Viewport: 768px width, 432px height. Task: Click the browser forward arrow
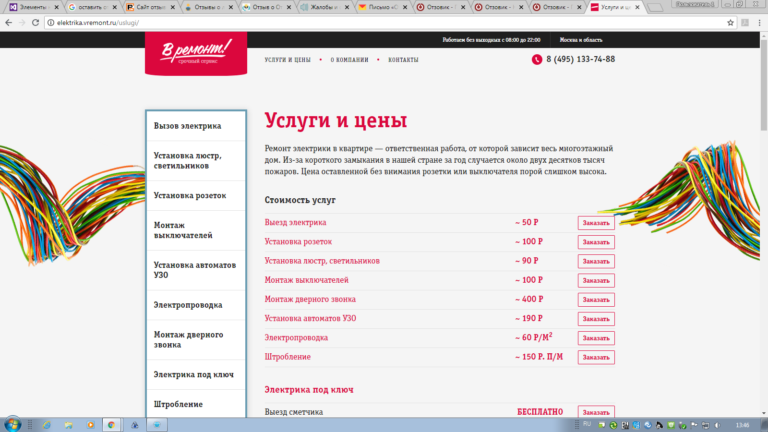click(x=22, y=23)
